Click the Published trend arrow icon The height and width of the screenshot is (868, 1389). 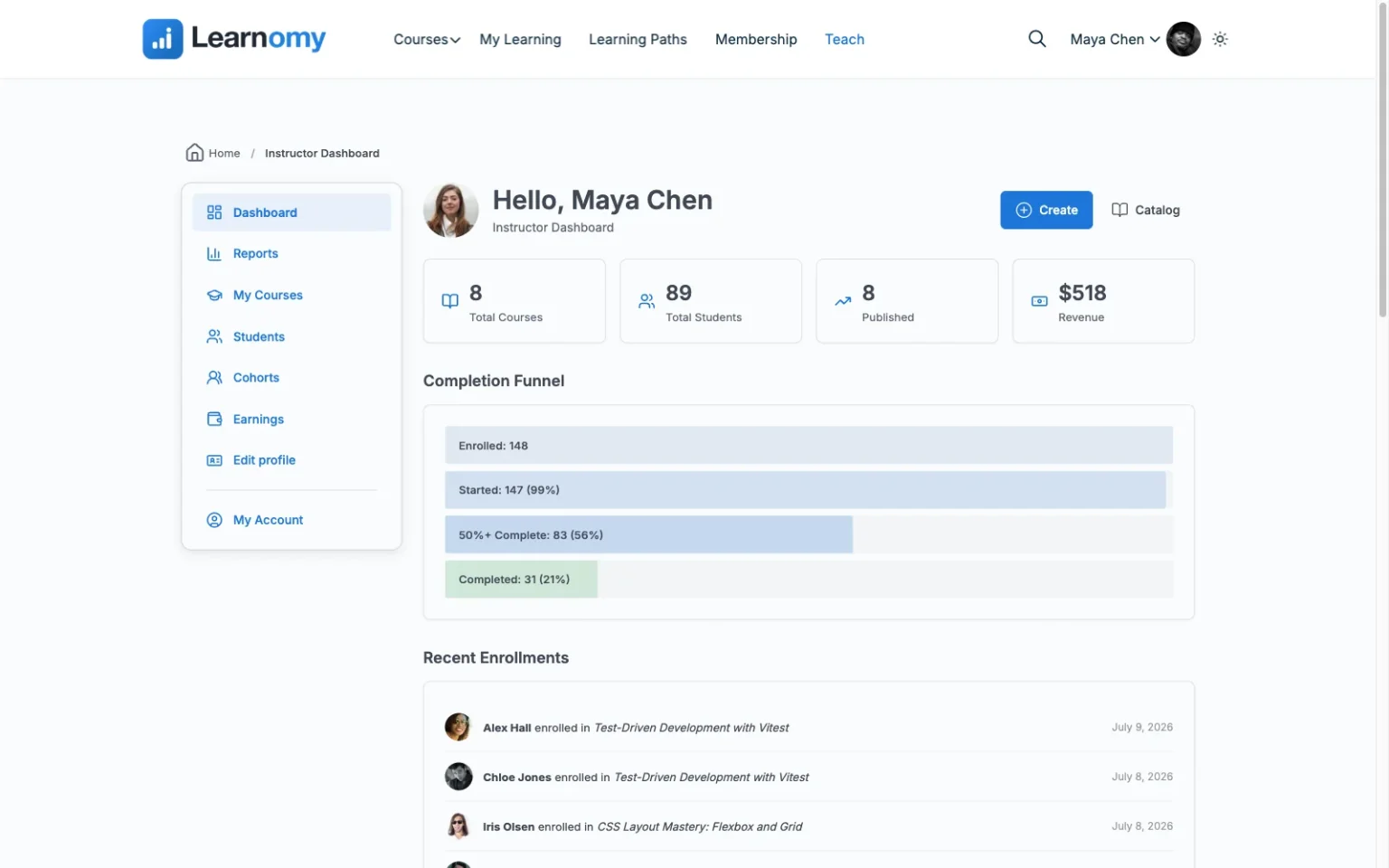843,301
